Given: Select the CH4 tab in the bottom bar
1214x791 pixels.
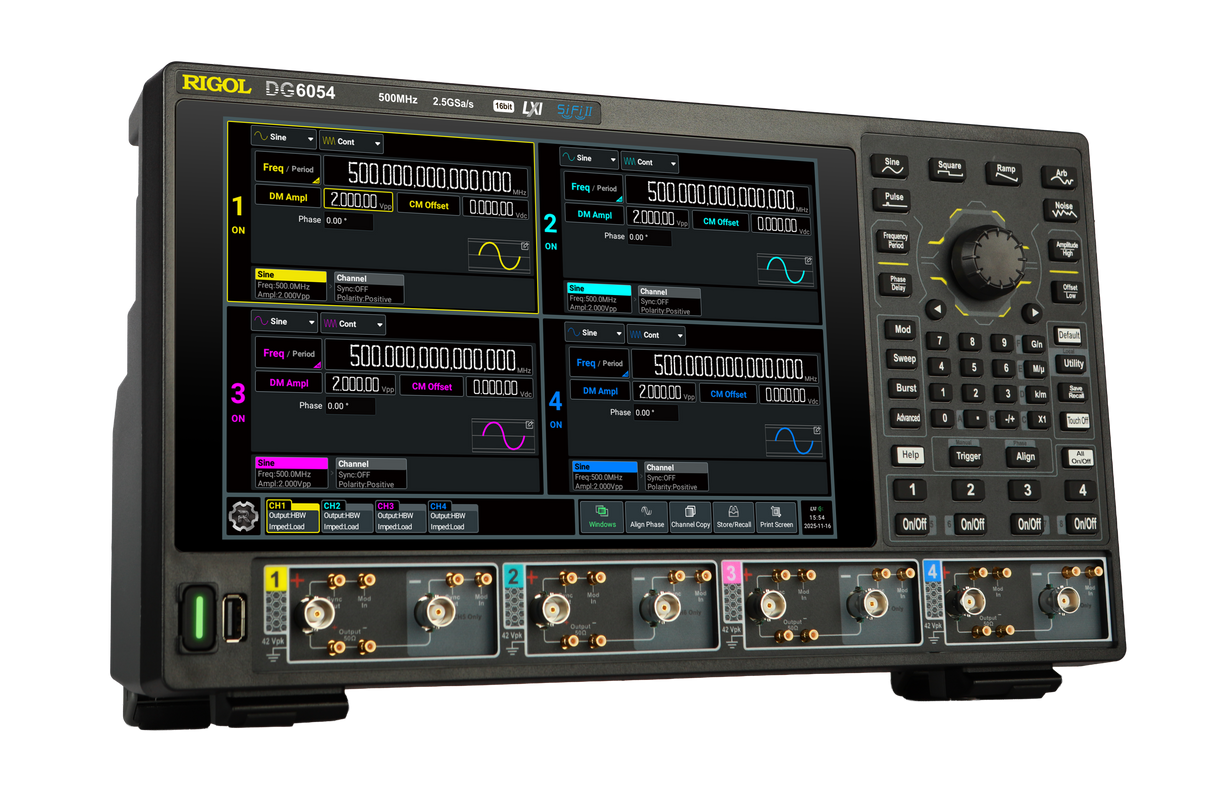Looking at the screenshot, I should tap(453, 518).
